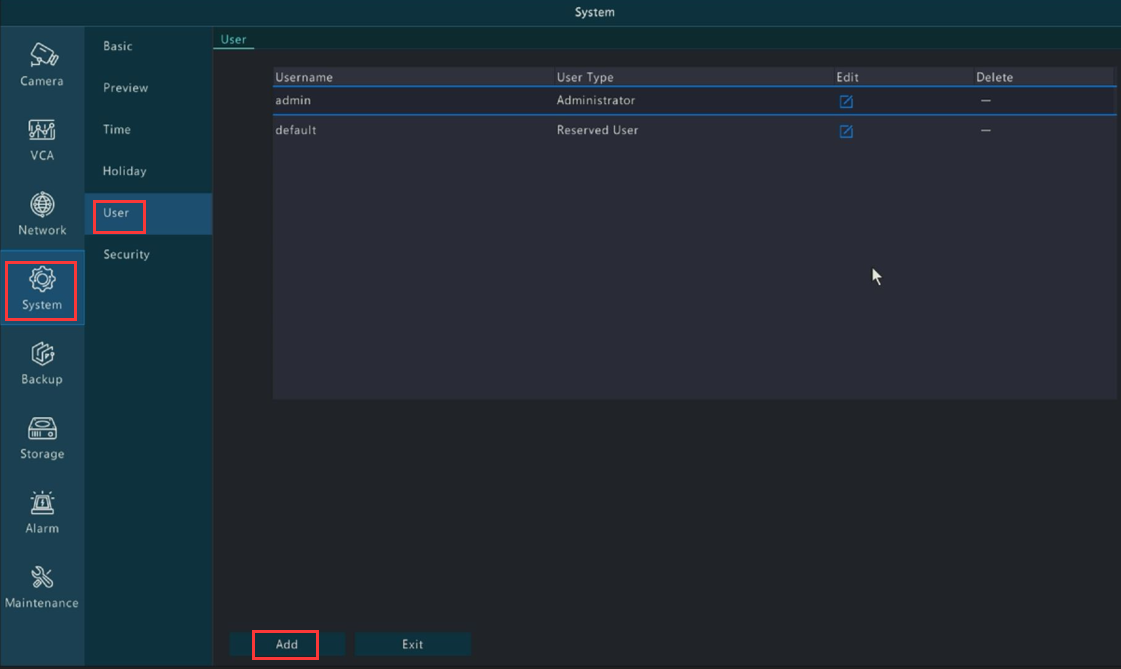Select the admin row in user list
1121x669 pixels.
(x=400, y=101)
